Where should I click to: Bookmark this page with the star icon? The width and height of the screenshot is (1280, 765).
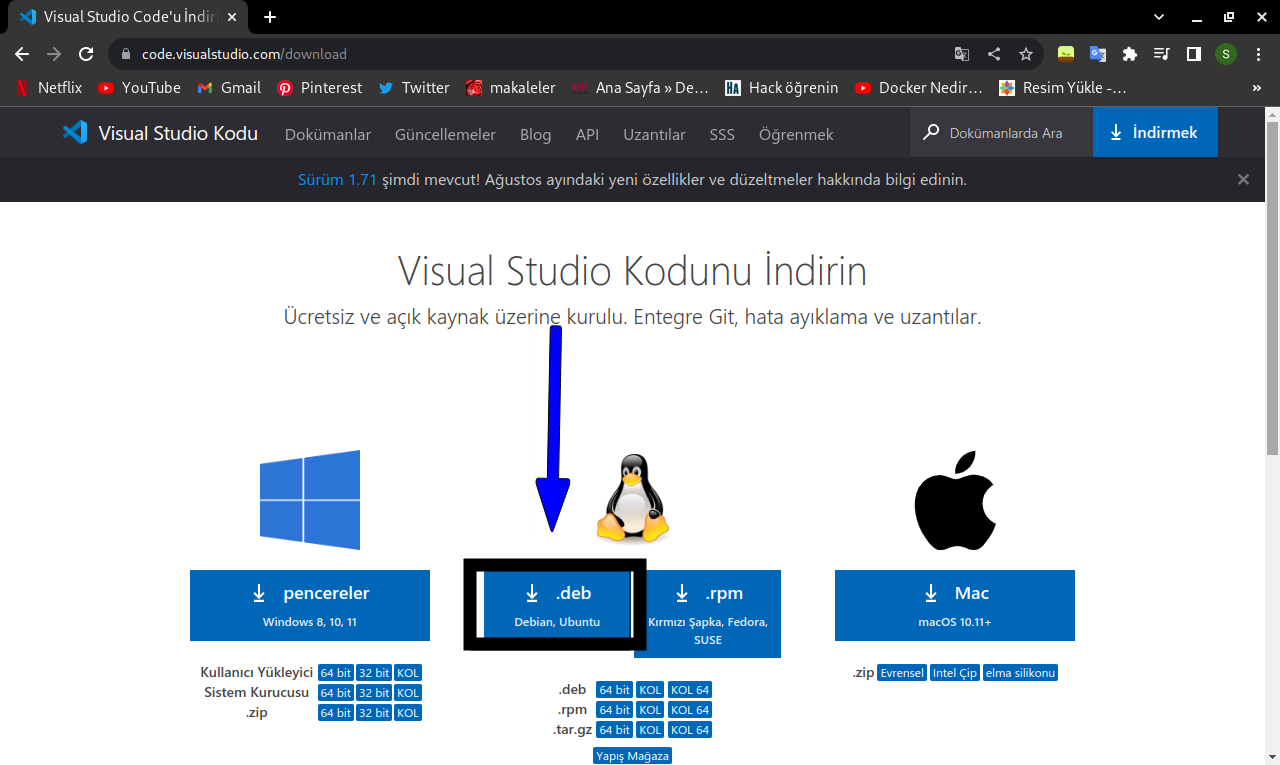pos(1026,54)
